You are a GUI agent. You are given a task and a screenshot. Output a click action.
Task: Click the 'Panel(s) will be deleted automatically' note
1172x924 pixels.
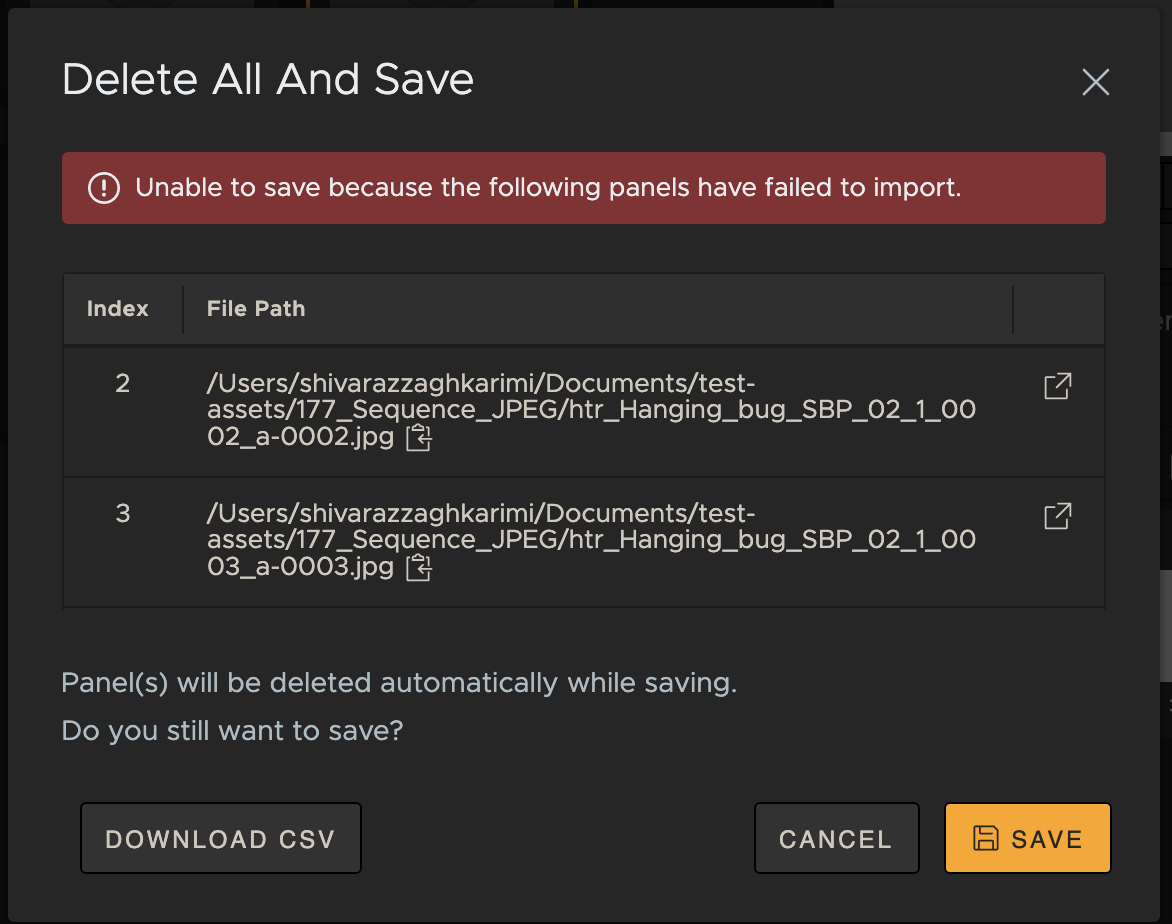[399, 683]
